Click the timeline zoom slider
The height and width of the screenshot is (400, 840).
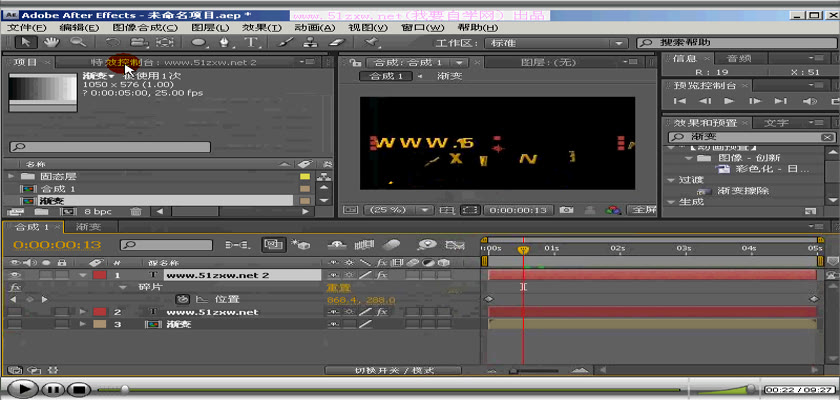pos(535,370)
